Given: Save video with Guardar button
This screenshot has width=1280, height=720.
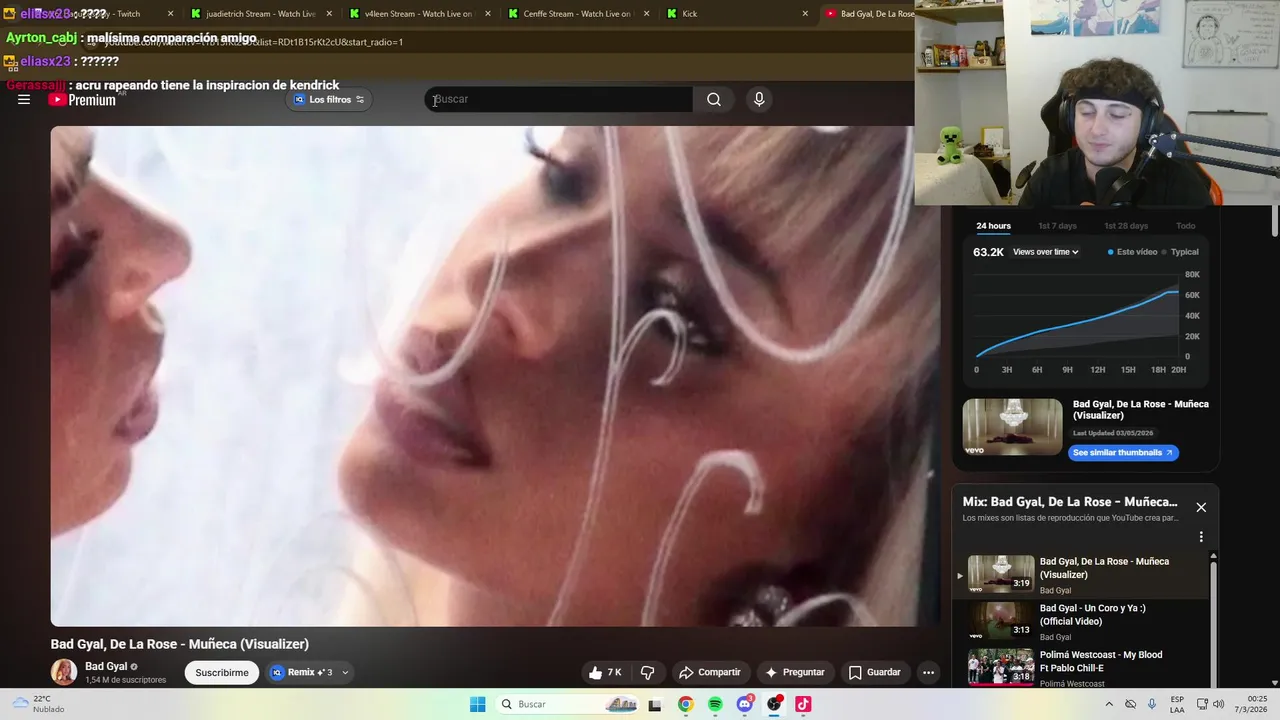Looking at the screenshot, I should 875,672.
